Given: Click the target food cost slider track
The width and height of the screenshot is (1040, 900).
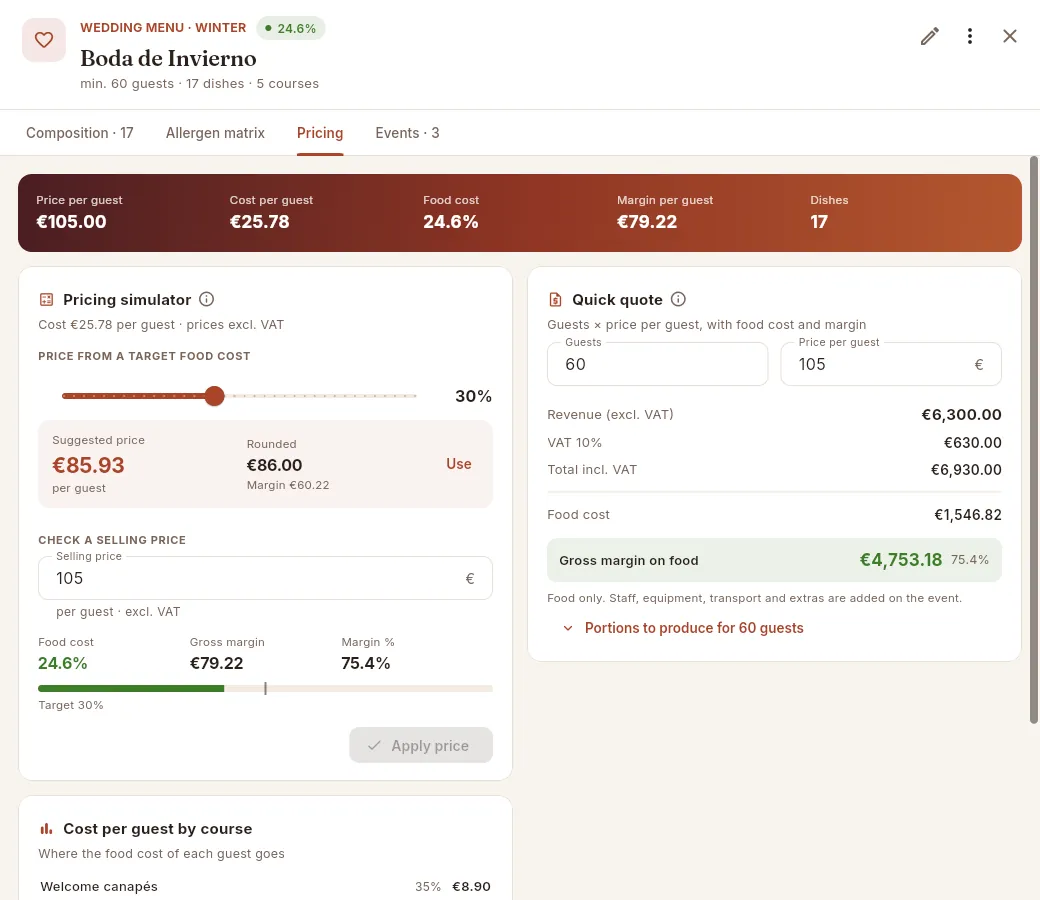Looking at the screenshot, I should point(239,396).
